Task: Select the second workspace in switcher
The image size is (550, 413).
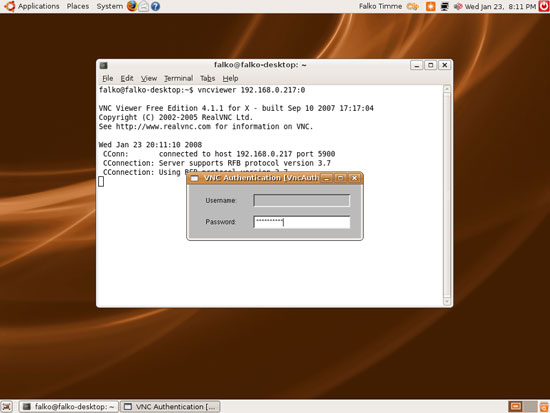Action: (530, 407)
